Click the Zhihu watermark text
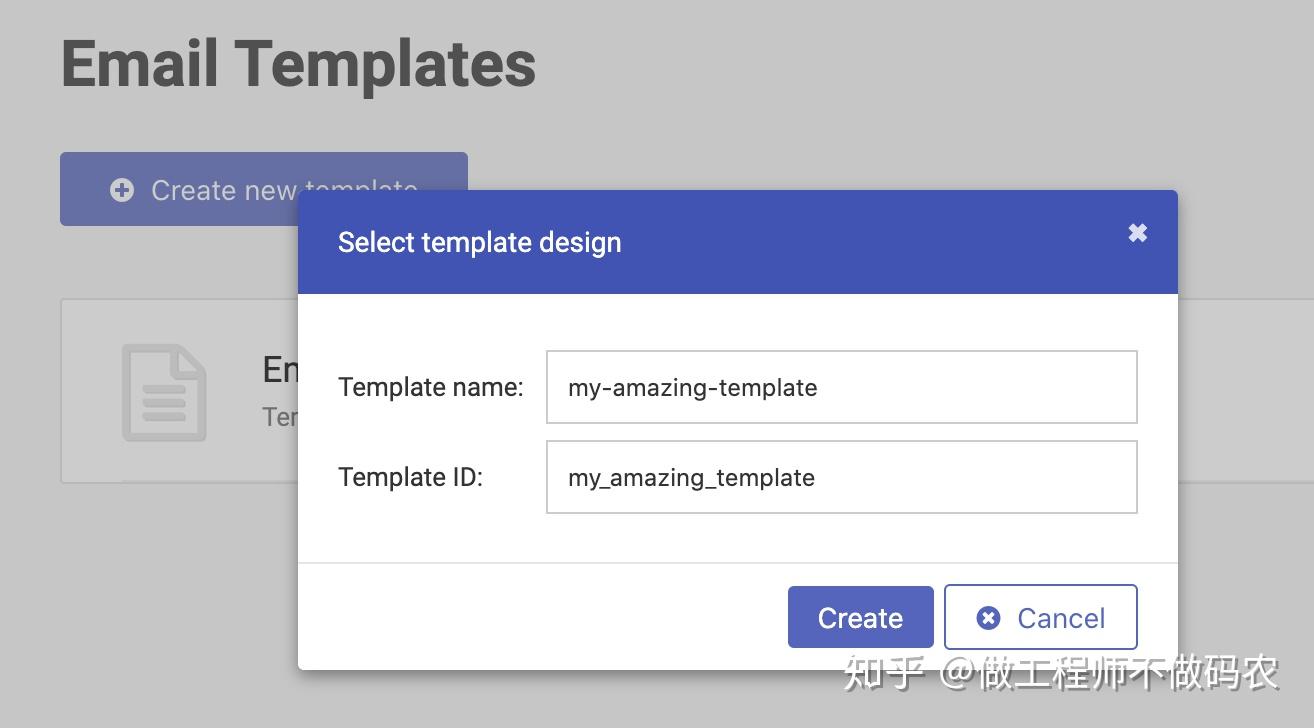The image size is (1314, 728). point(1060,672)
